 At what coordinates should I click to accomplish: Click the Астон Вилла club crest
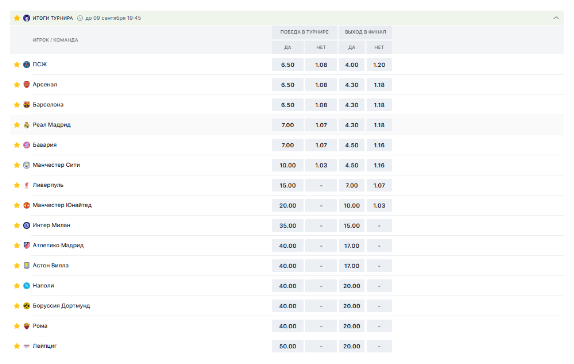26,265
